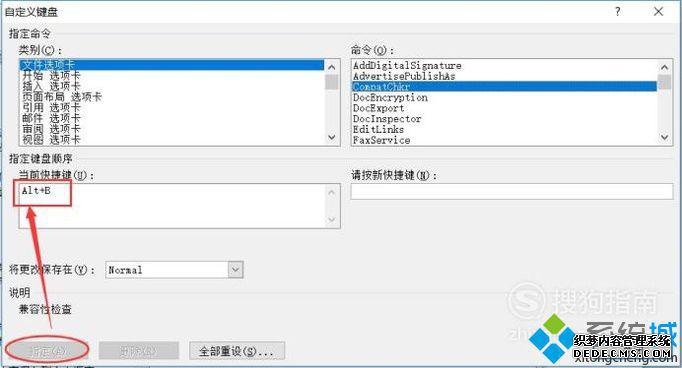The image size is (682, 368).
Task: Click commands list scrollbar thumb
Action: [x=664, y=82]
